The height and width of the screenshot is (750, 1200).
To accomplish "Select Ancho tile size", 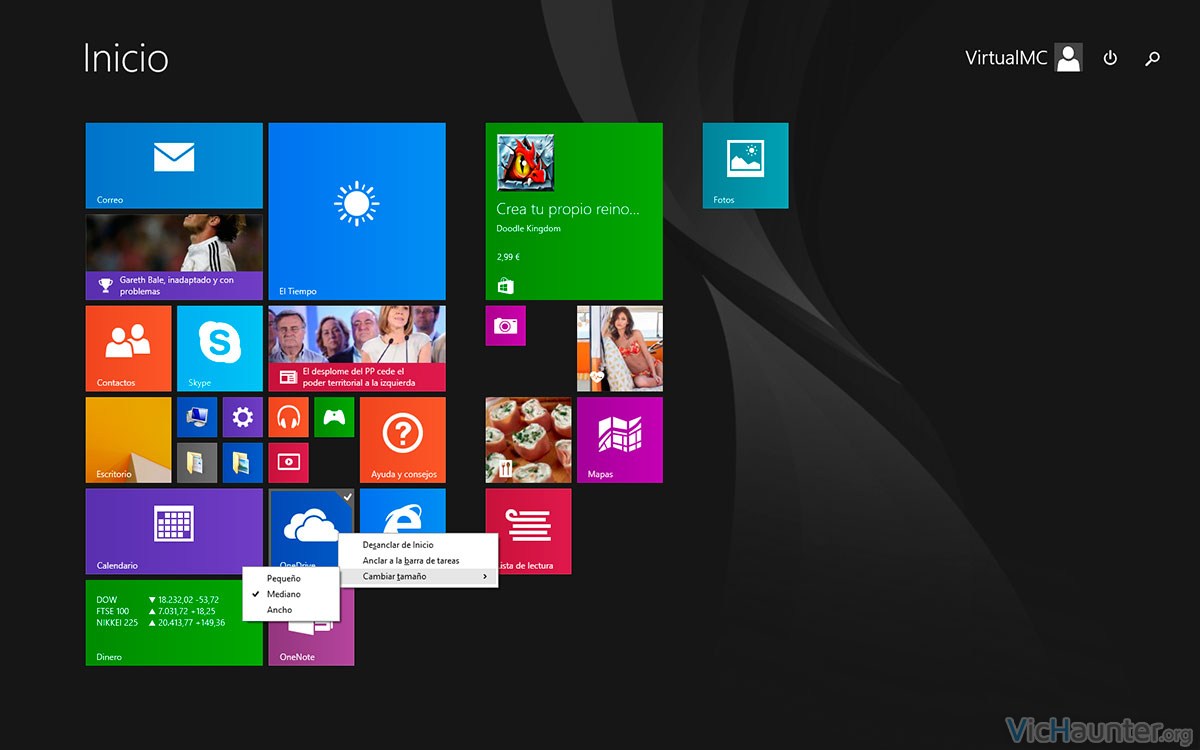I will point(292,610).
